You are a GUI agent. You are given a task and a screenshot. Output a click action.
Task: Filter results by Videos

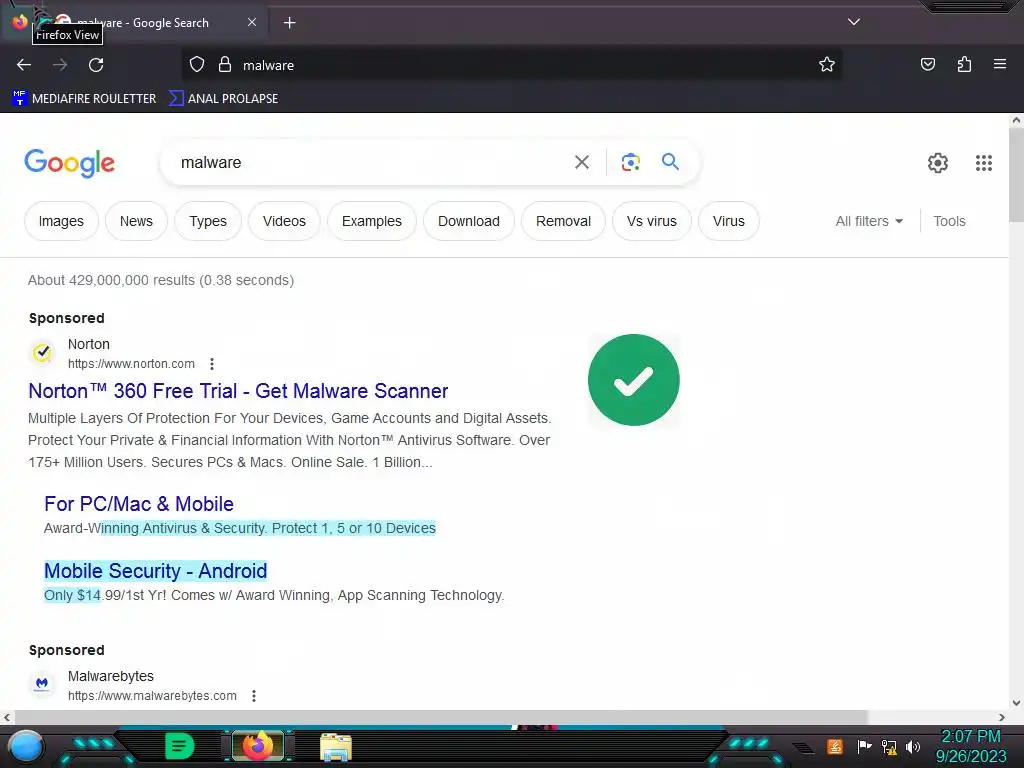tap(284, 221)
